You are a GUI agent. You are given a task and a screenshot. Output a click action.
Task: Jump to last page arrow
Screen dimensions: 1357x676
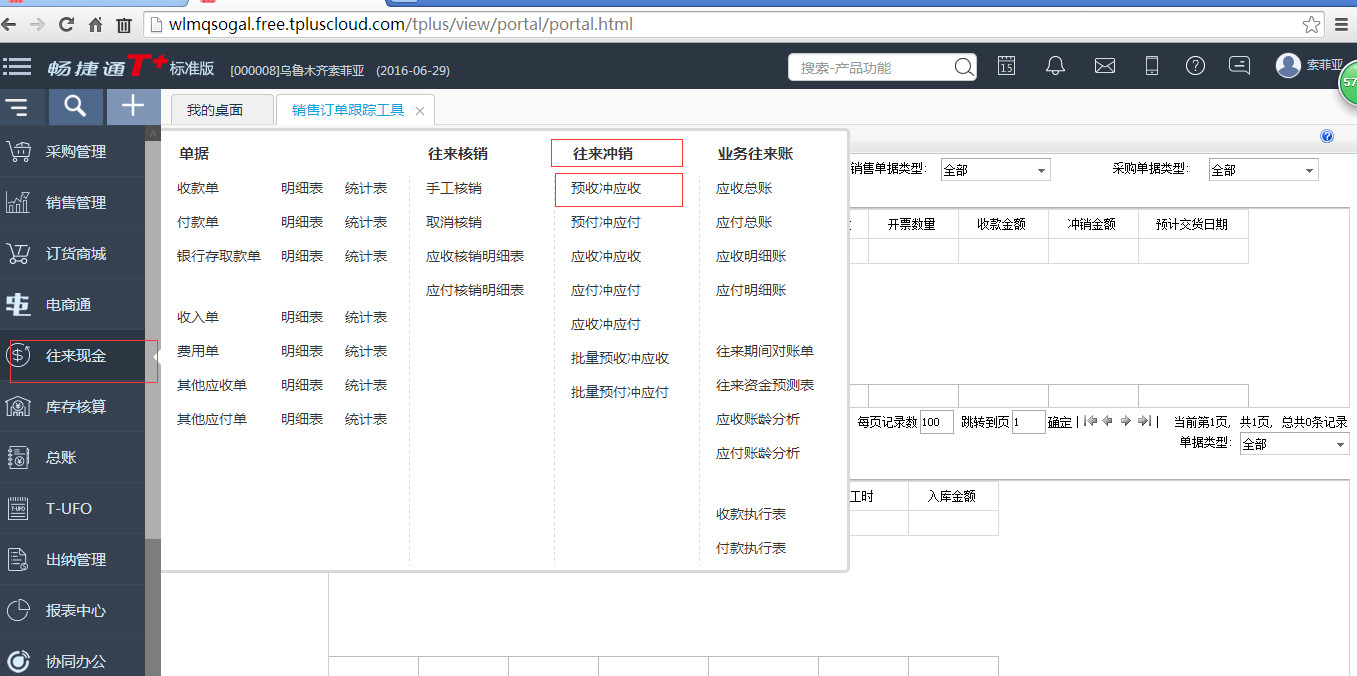coord(1144,421)
